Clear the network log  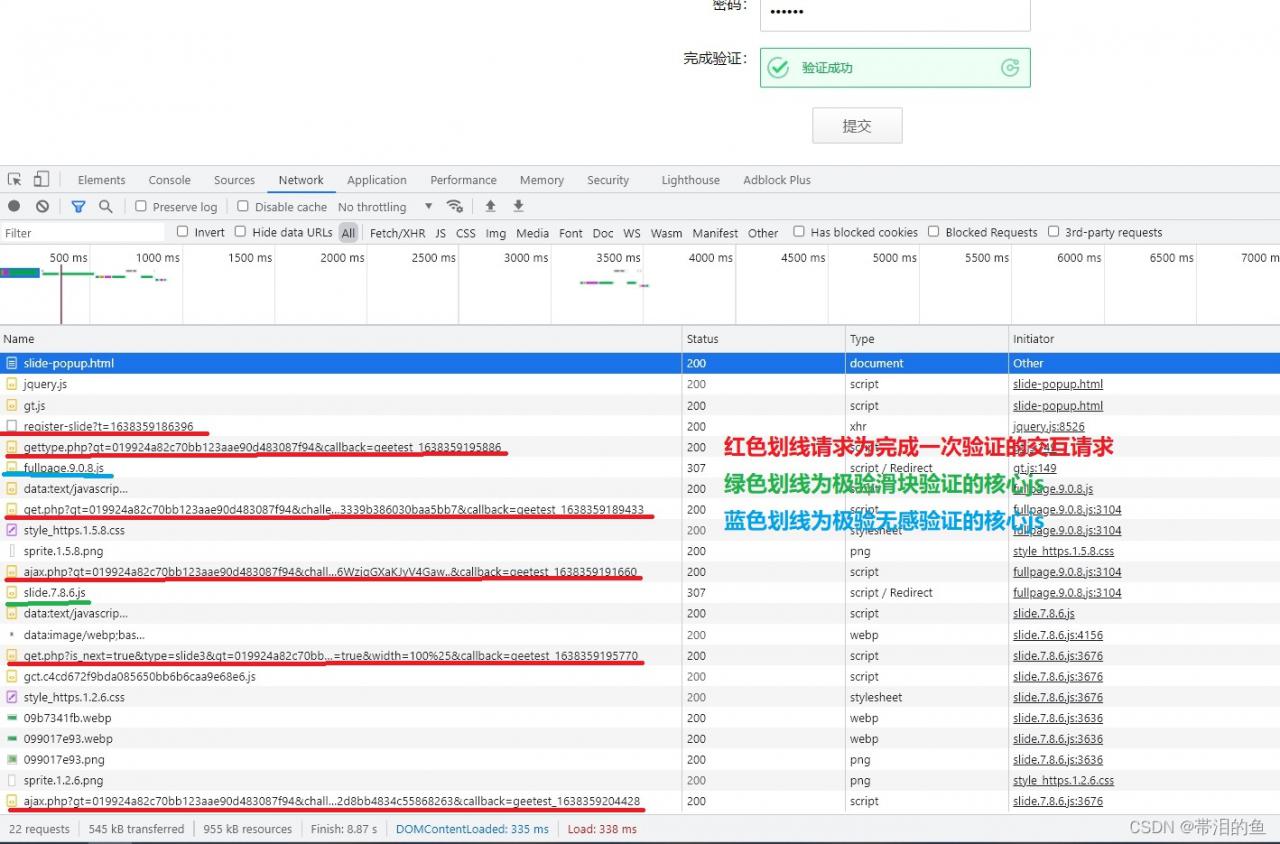click(x=42, y=206)
